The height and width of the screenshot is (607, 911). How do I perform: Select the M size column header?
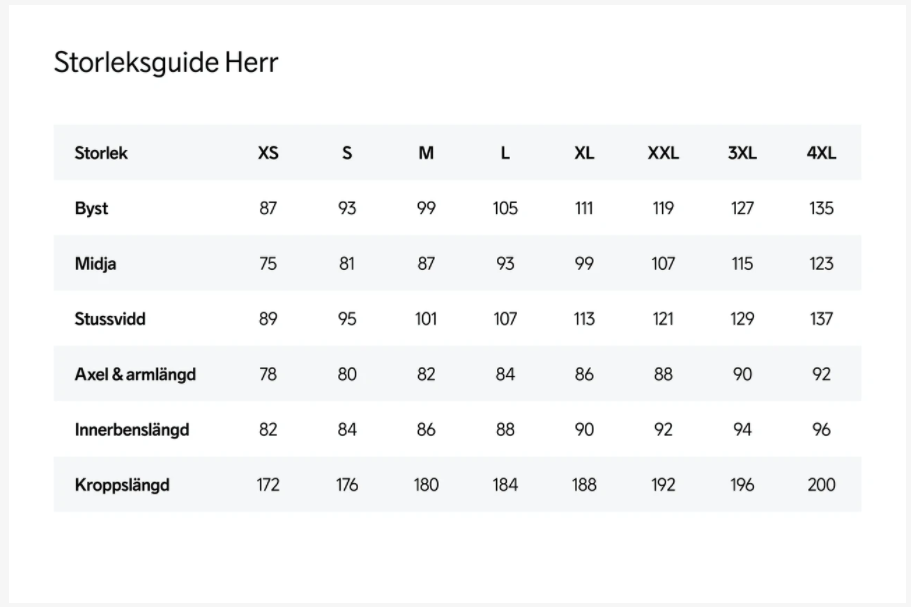click(426, 153)
